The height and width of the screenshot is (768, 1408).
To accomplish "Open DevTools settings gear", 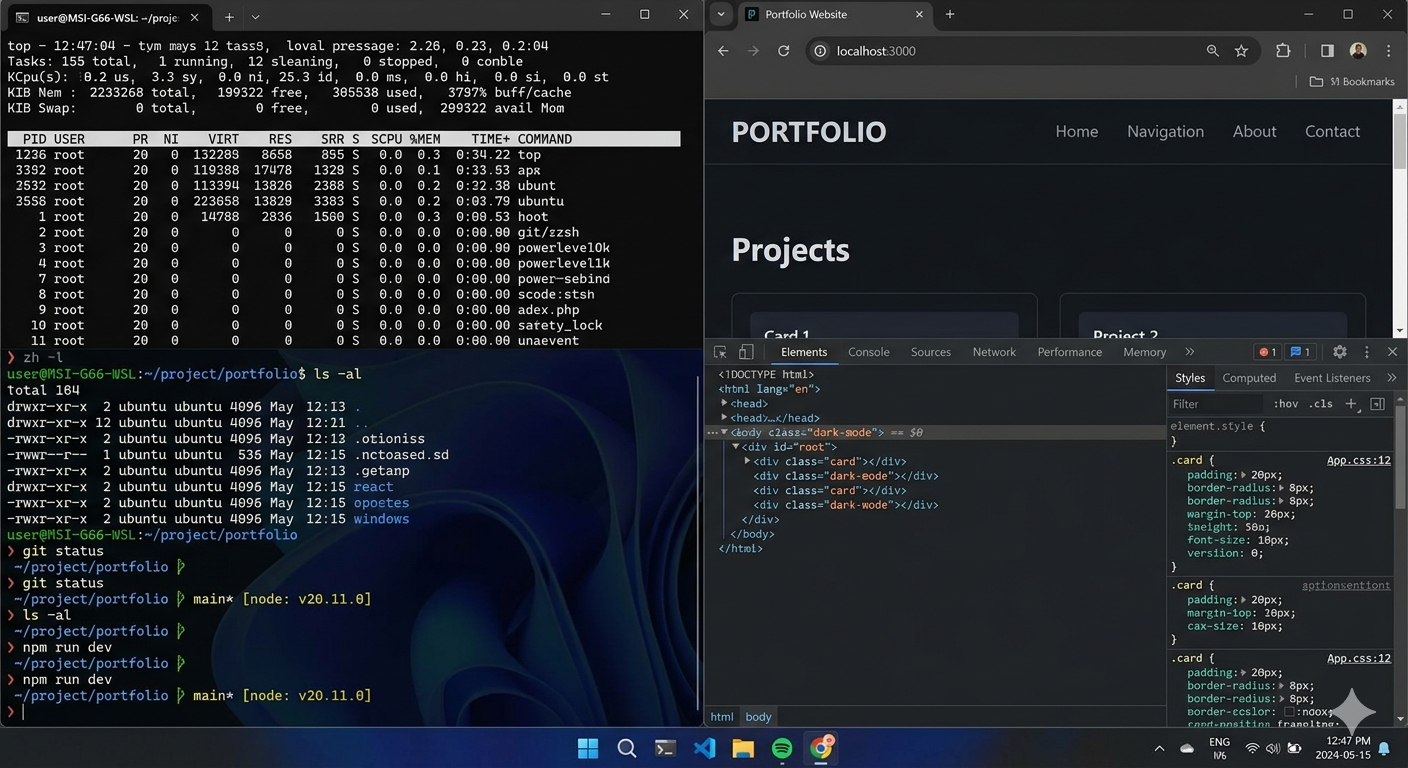I will 1339,351.
